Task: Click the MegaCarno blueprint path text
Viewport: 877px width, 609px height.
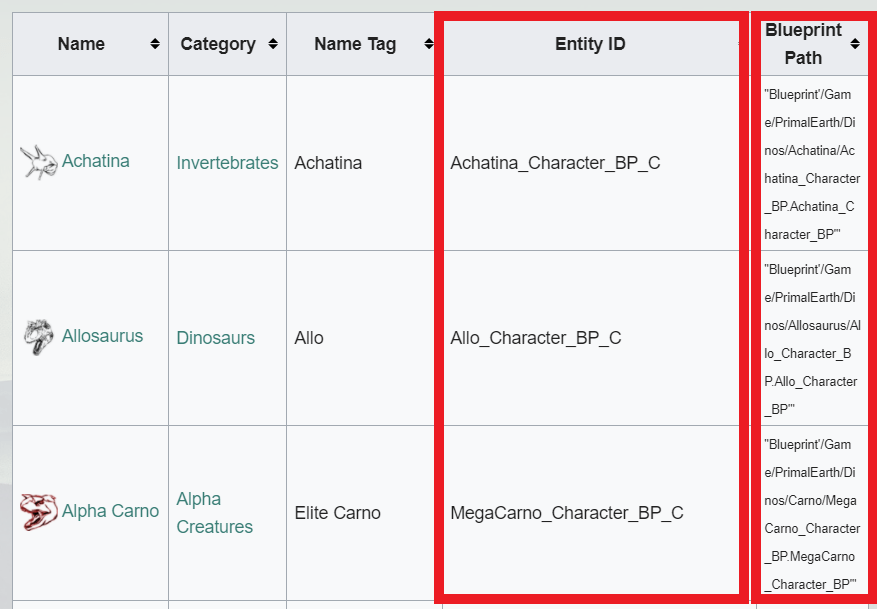Action: pyautogui.click(x=811, y=513)
